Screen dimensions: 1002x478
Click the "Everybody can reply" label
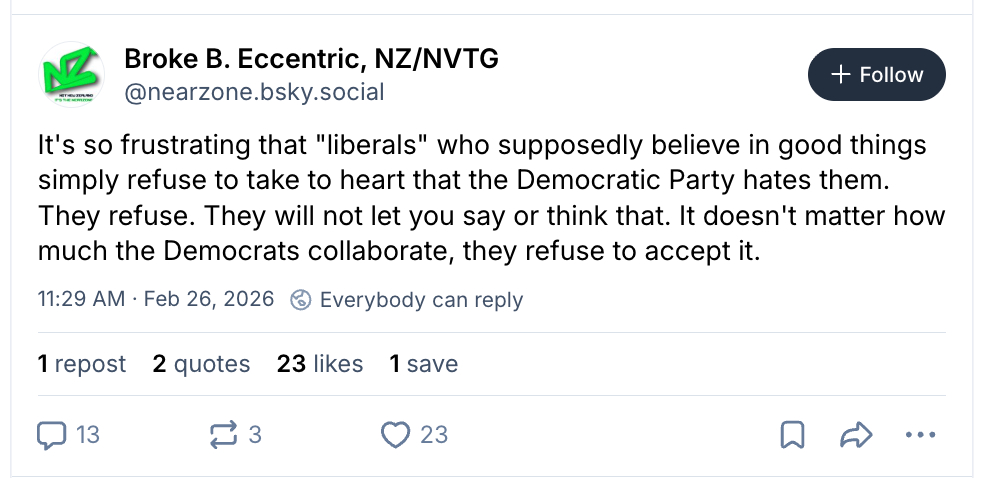(x=420, y=299)
